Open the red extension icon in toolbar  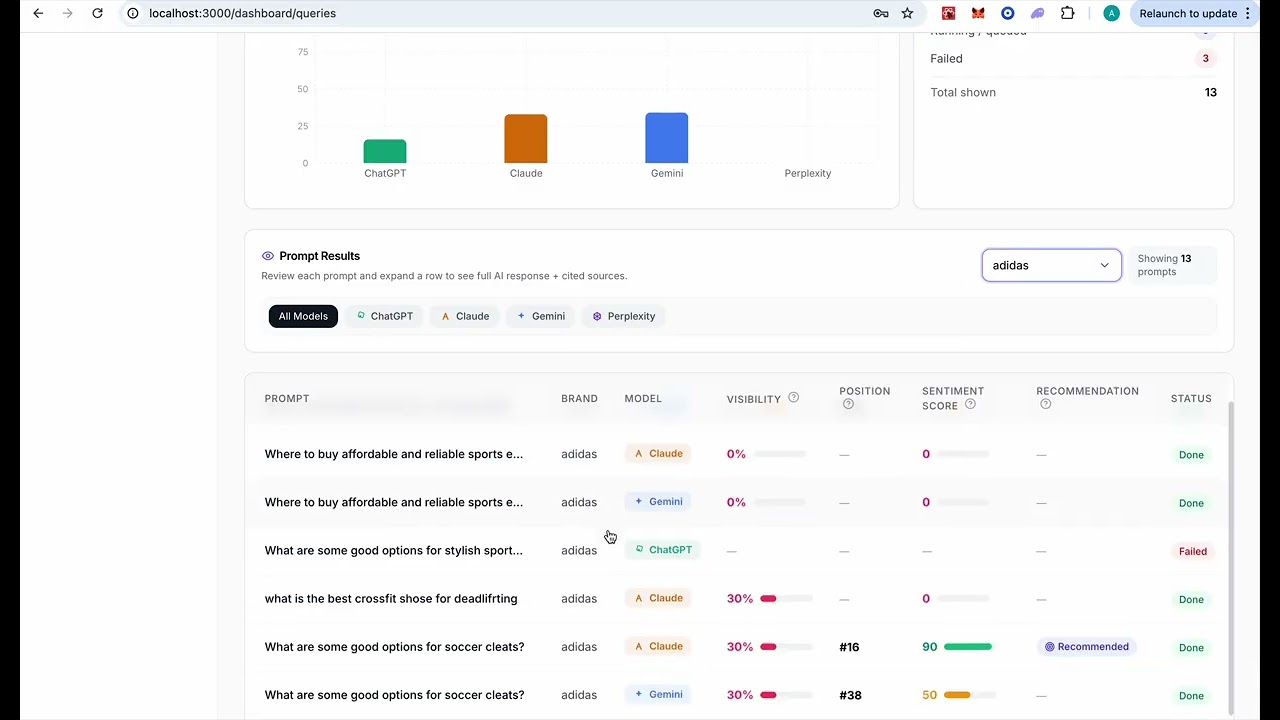pos(948,13)
